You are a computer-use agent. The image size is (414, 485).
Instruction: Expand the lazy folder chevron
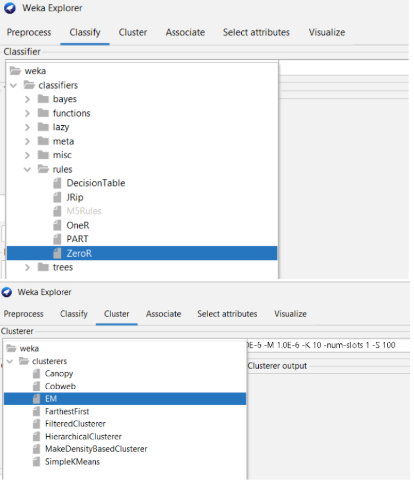coord(27,127)
